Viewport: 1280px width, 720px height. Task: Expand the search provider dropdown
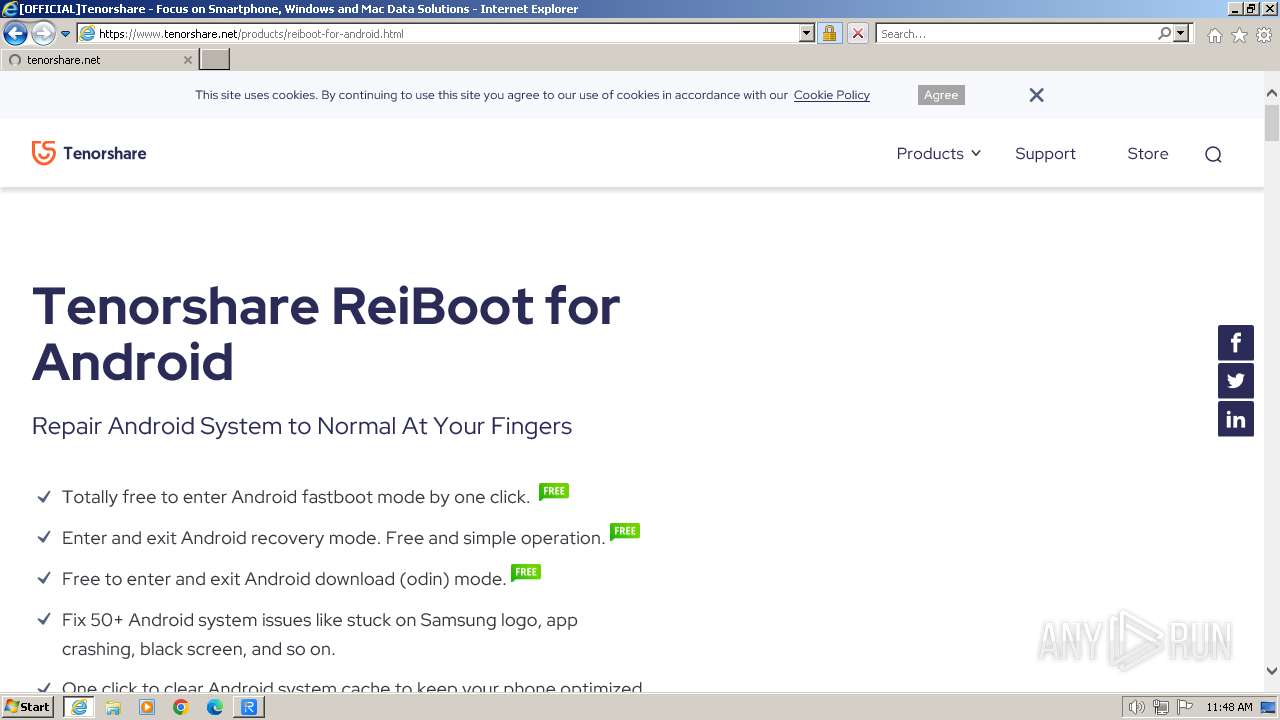pos(1181,34)
